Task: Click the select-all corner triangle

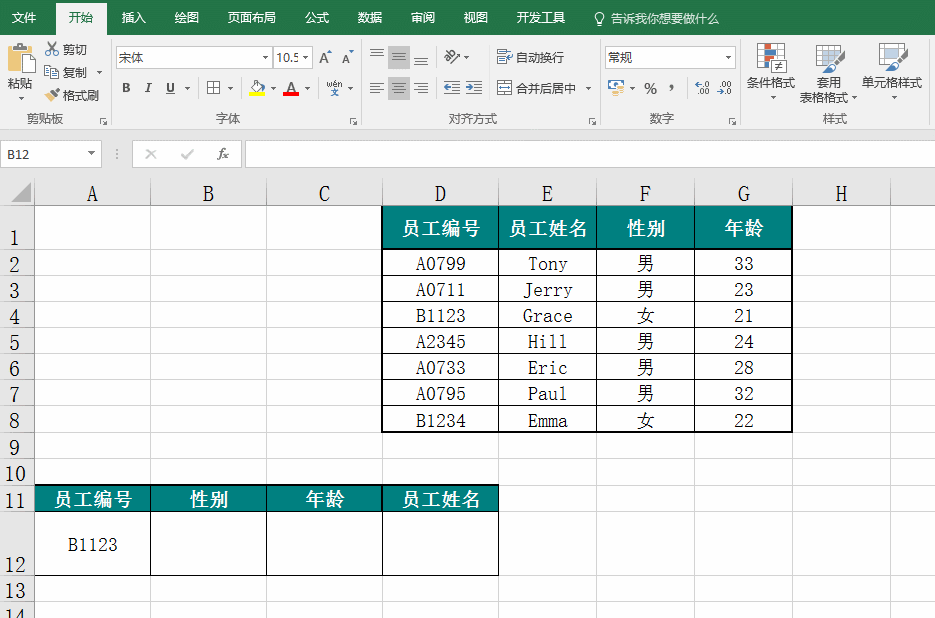Action: (x=19, y=193)
